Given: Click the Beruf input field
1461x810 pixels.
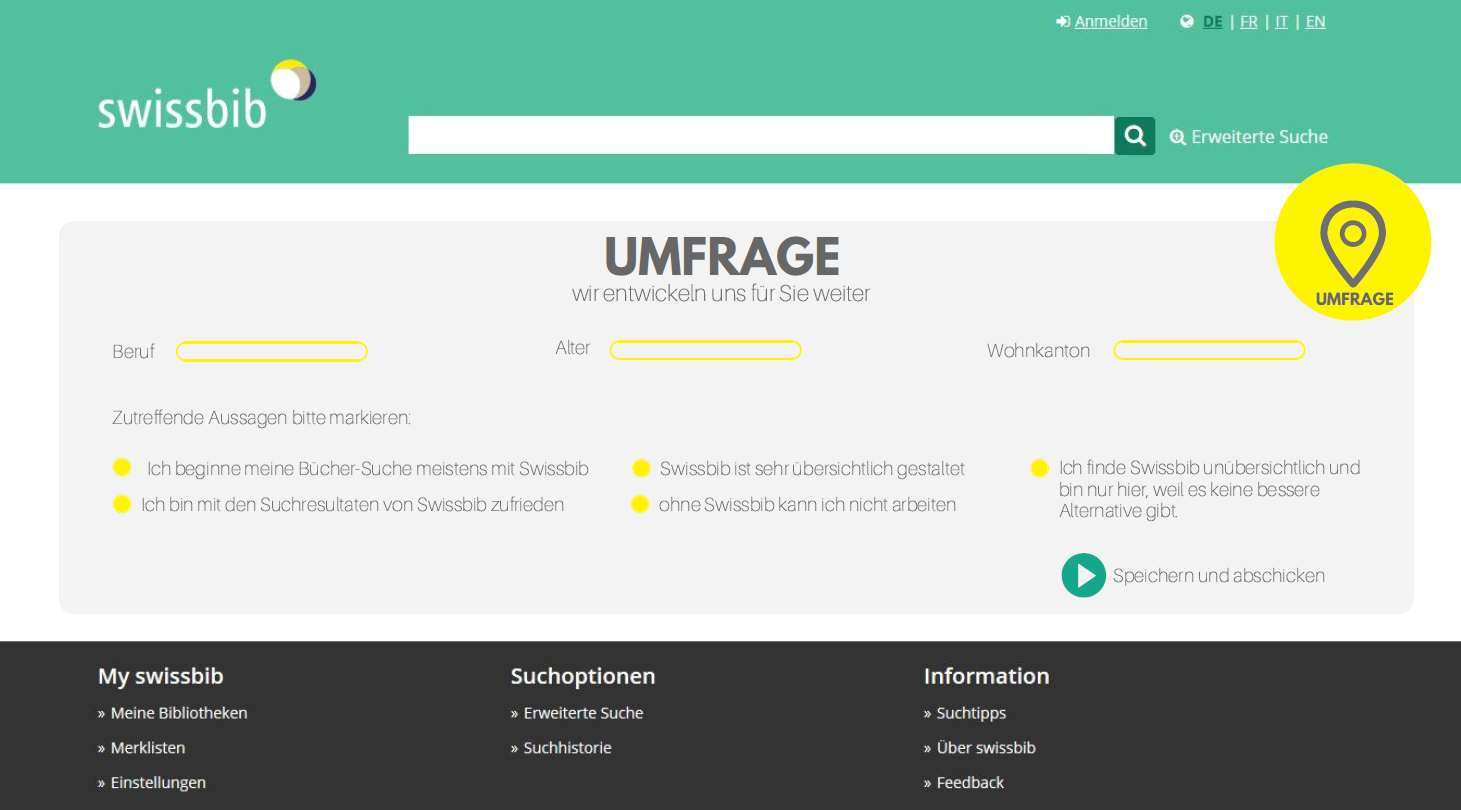Looking at the screenshot, I should click(272, 352).
